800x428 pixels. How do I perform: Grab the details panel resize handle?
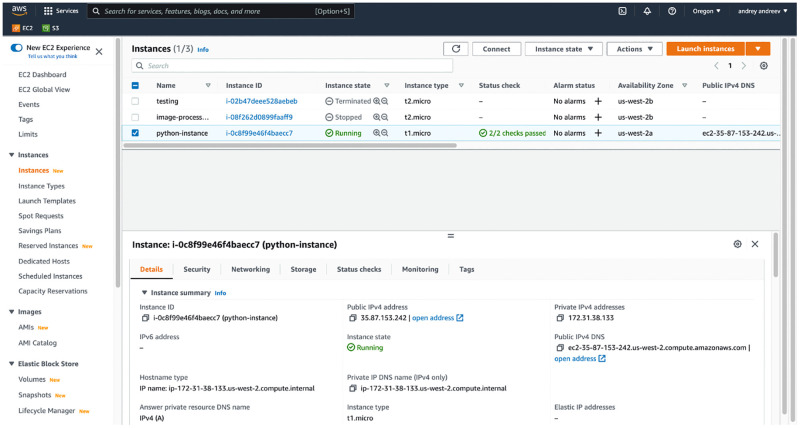(451, 236)
